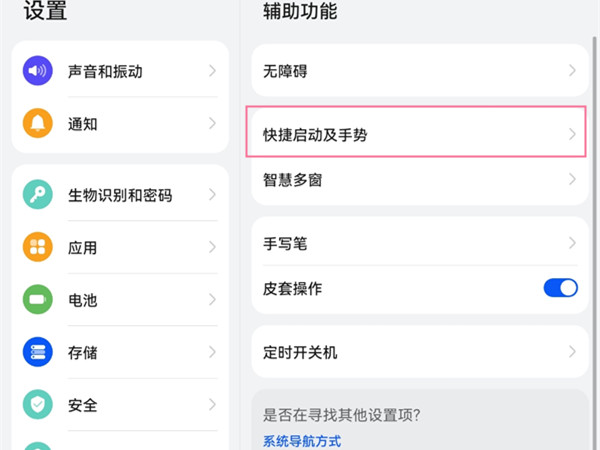Open 声音和振动 settings
600x450 pixels.
[106, 71]
